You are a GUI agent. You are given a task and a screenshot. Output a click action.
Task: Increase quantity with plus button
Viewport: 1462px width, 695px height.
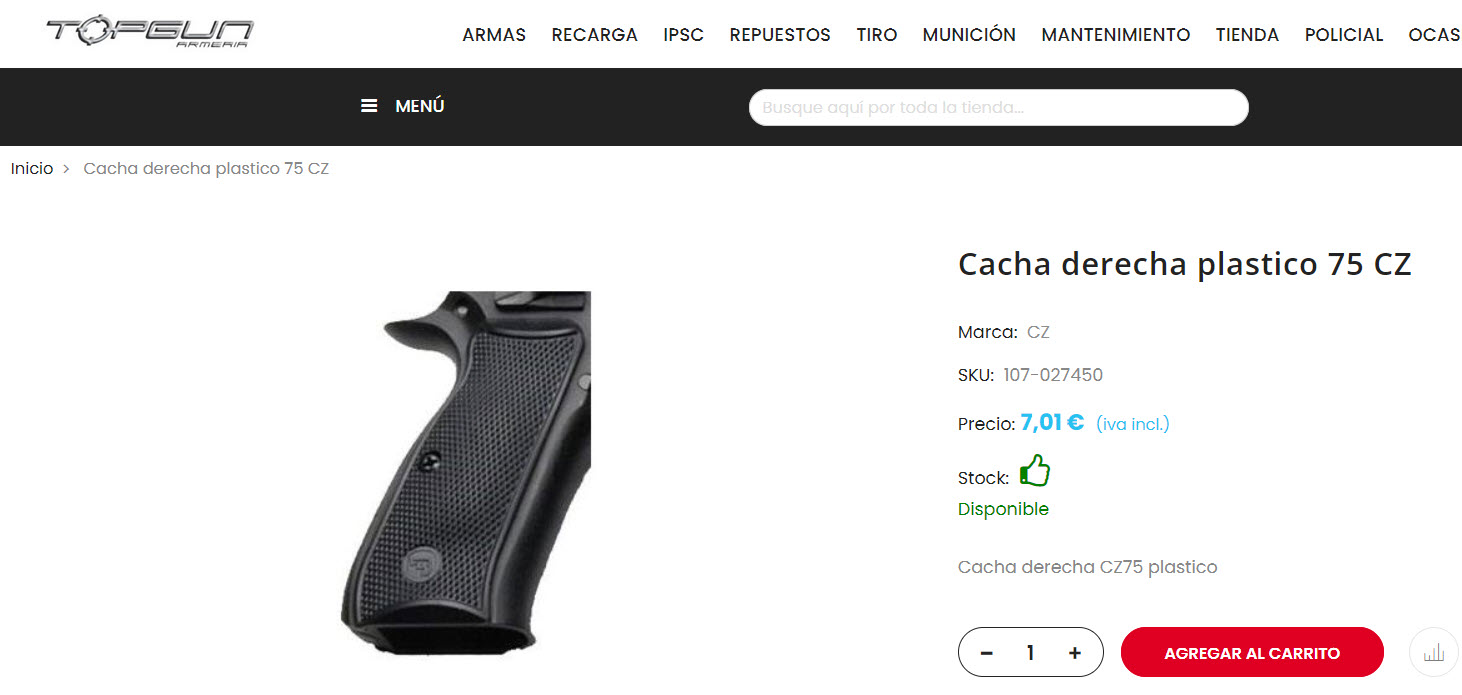pyautogui.click(x=1075, y=653)
